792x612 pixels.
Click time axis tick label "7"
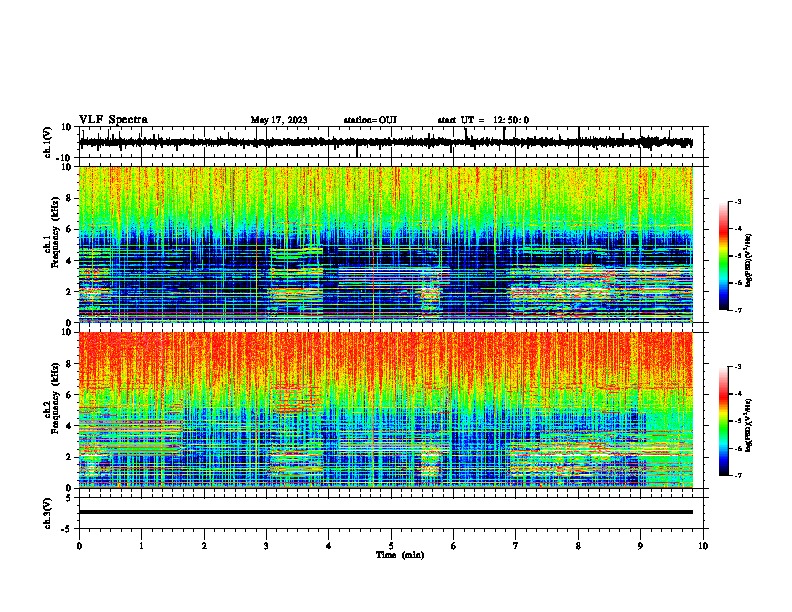click(x=516, y=546)
